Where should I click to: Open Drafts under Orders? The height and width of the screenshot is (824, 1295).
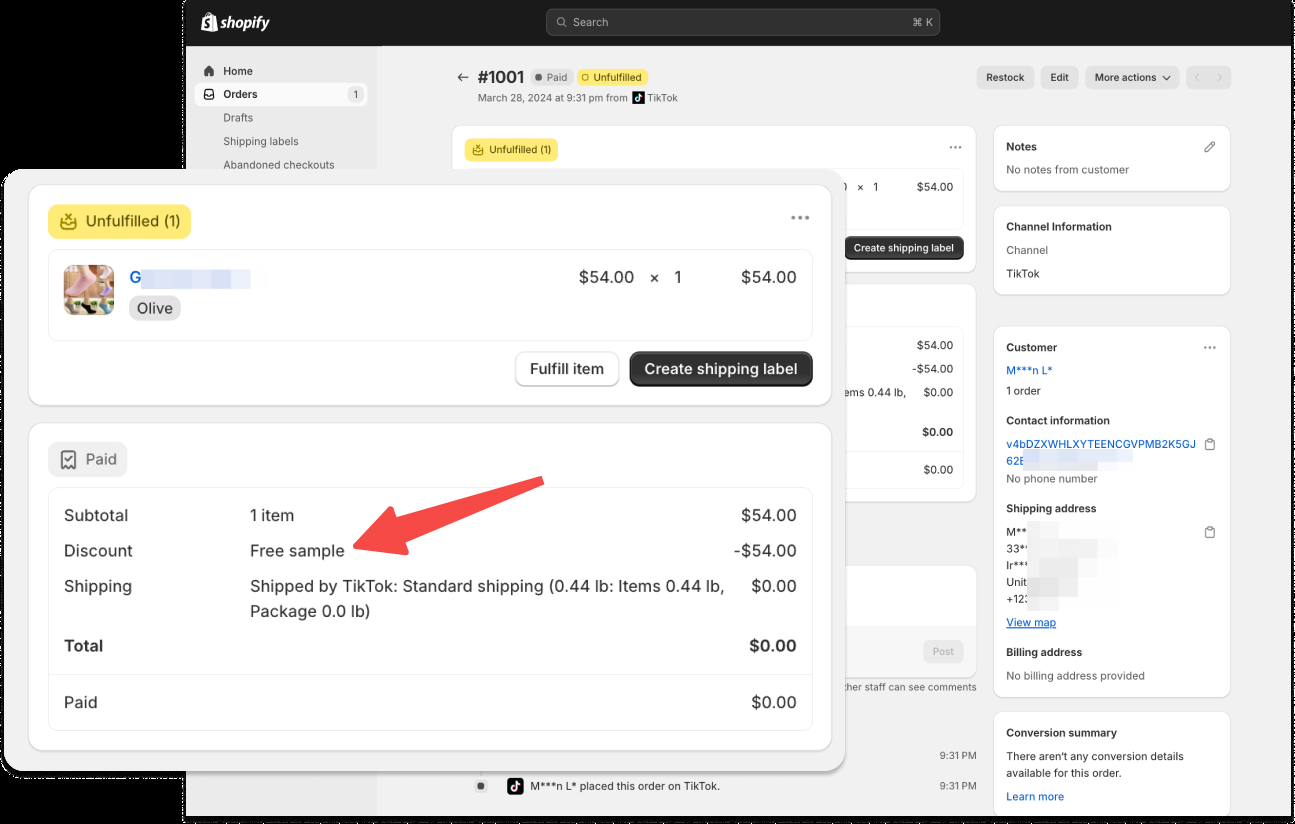(x=238, y=118)
